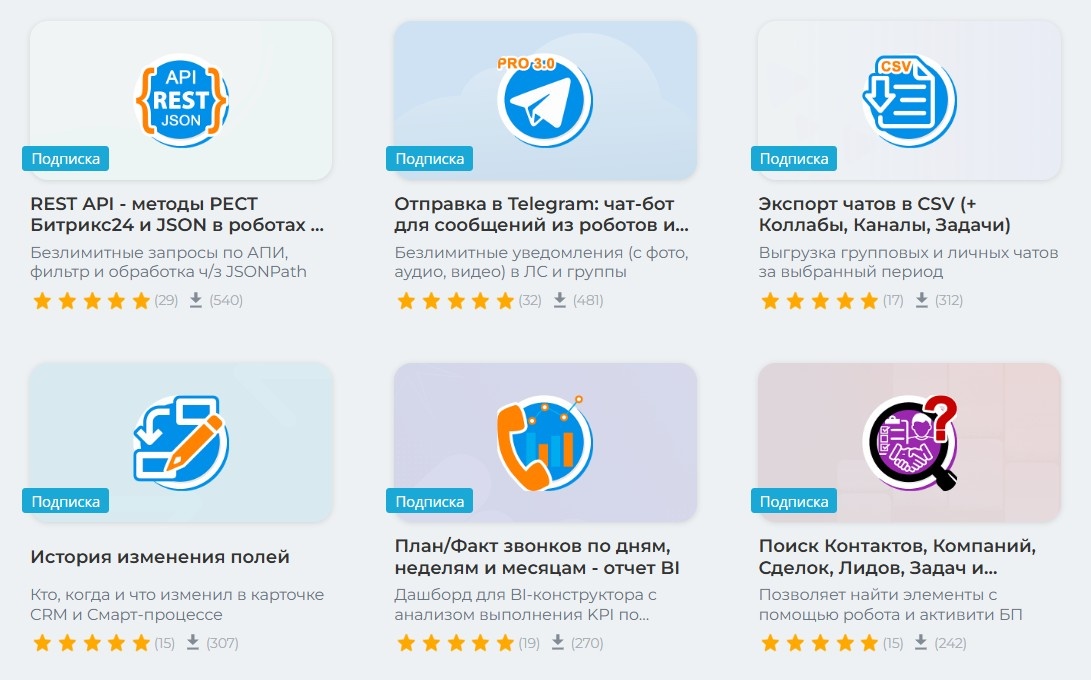Open 'История изменения полей' app title

(159, 557)
